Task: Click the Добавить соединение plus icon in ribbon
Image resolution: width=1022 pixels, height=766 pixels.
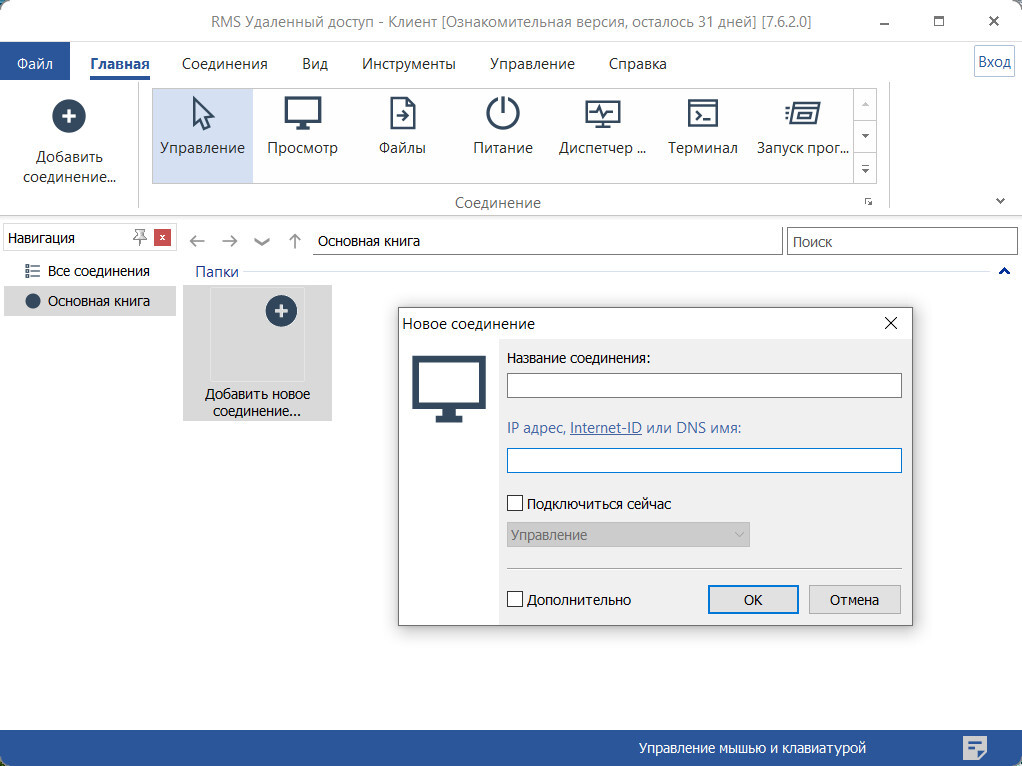Action: click(68, 117)
